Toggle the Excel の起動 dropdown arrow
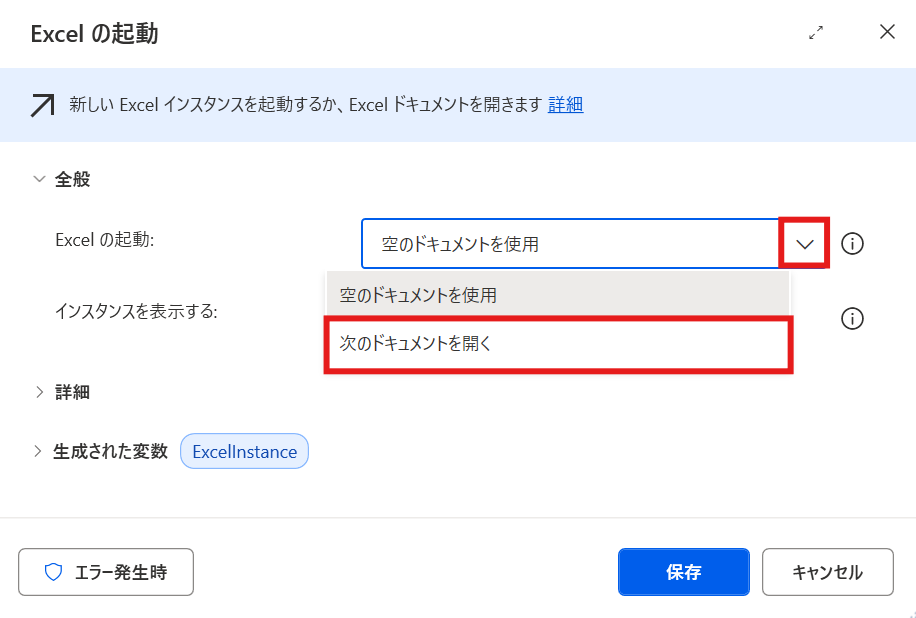916x618 pixels. [804, 243]
